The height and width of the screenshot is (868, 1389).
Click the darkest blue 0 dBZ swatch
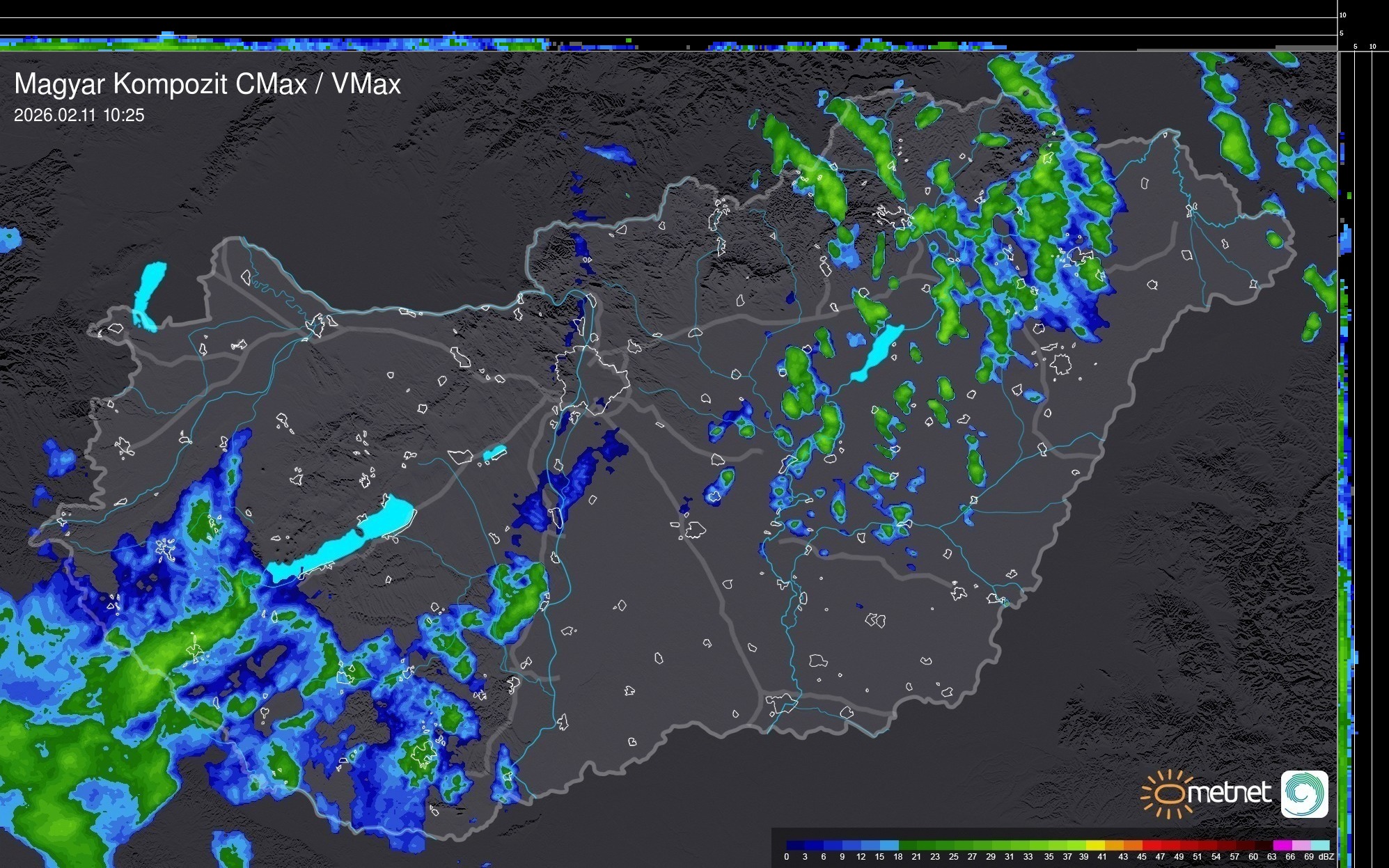pyautogui.click(x=795, y=845)
